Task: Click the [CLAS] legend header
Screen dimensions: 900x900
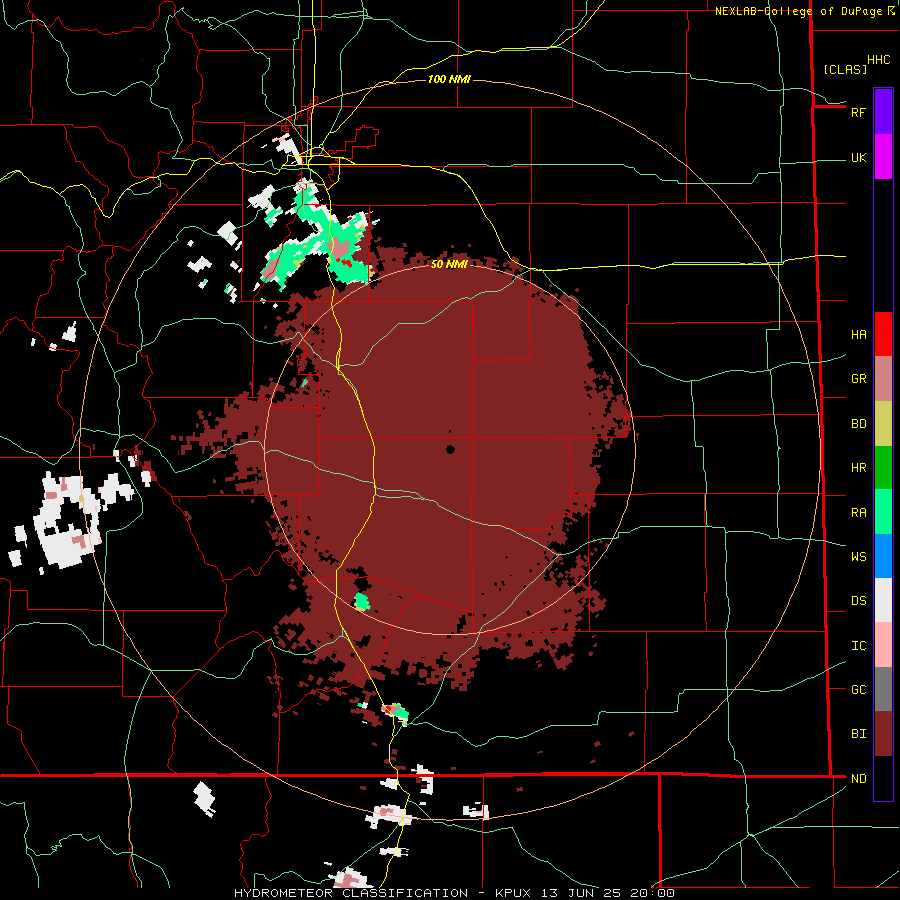Action: 845,70
